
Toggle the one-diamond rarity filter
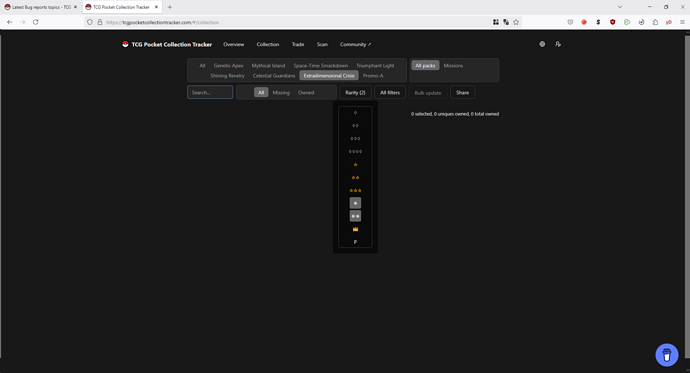(355, 113)
